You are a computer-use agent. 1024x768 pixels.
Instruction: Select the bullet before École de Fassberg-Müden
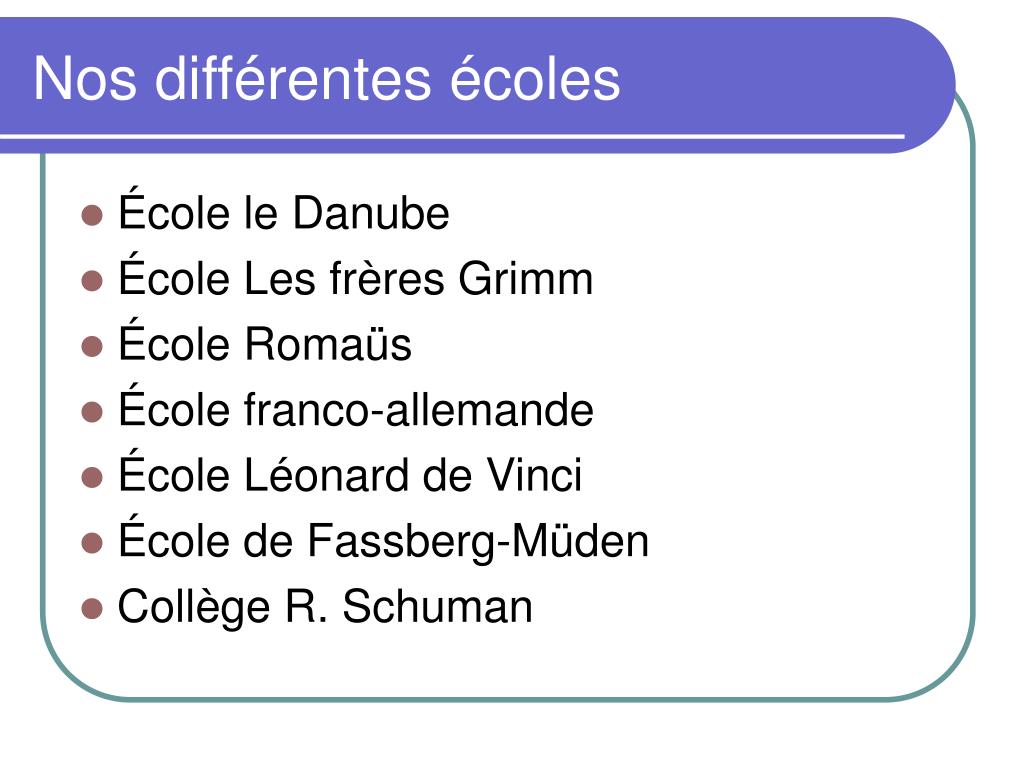(x=92, y=543)
